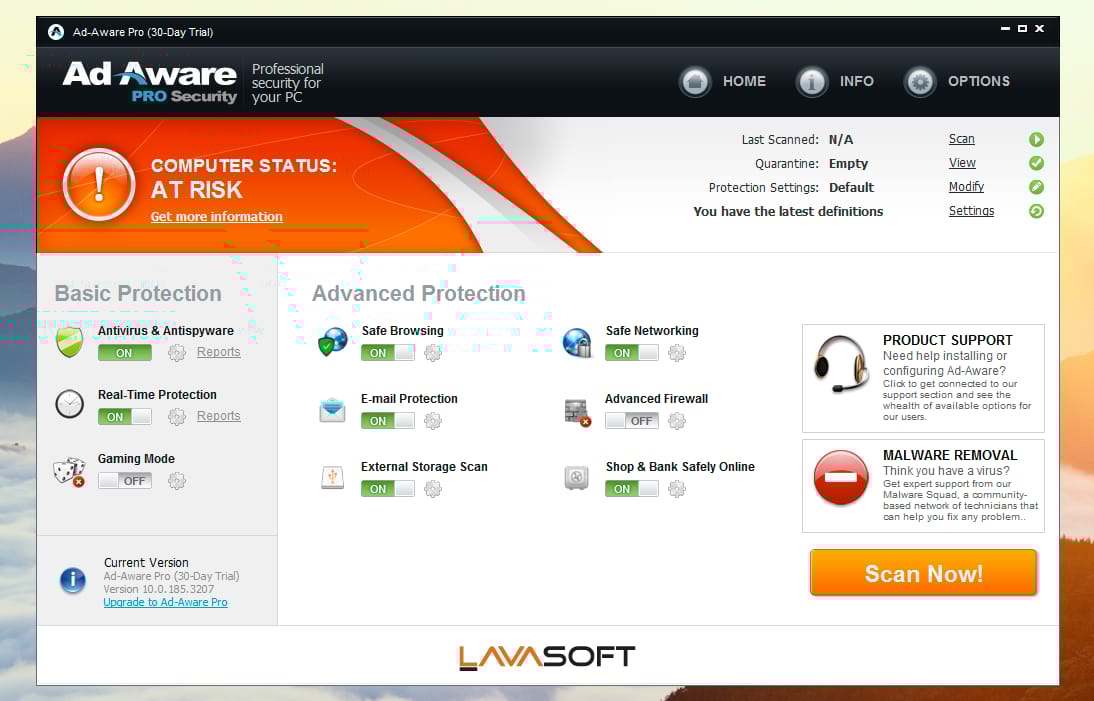1094x701 pixels.
Task: Open Antivirus & Antispyware gear settings
Action: coord(177,353)
